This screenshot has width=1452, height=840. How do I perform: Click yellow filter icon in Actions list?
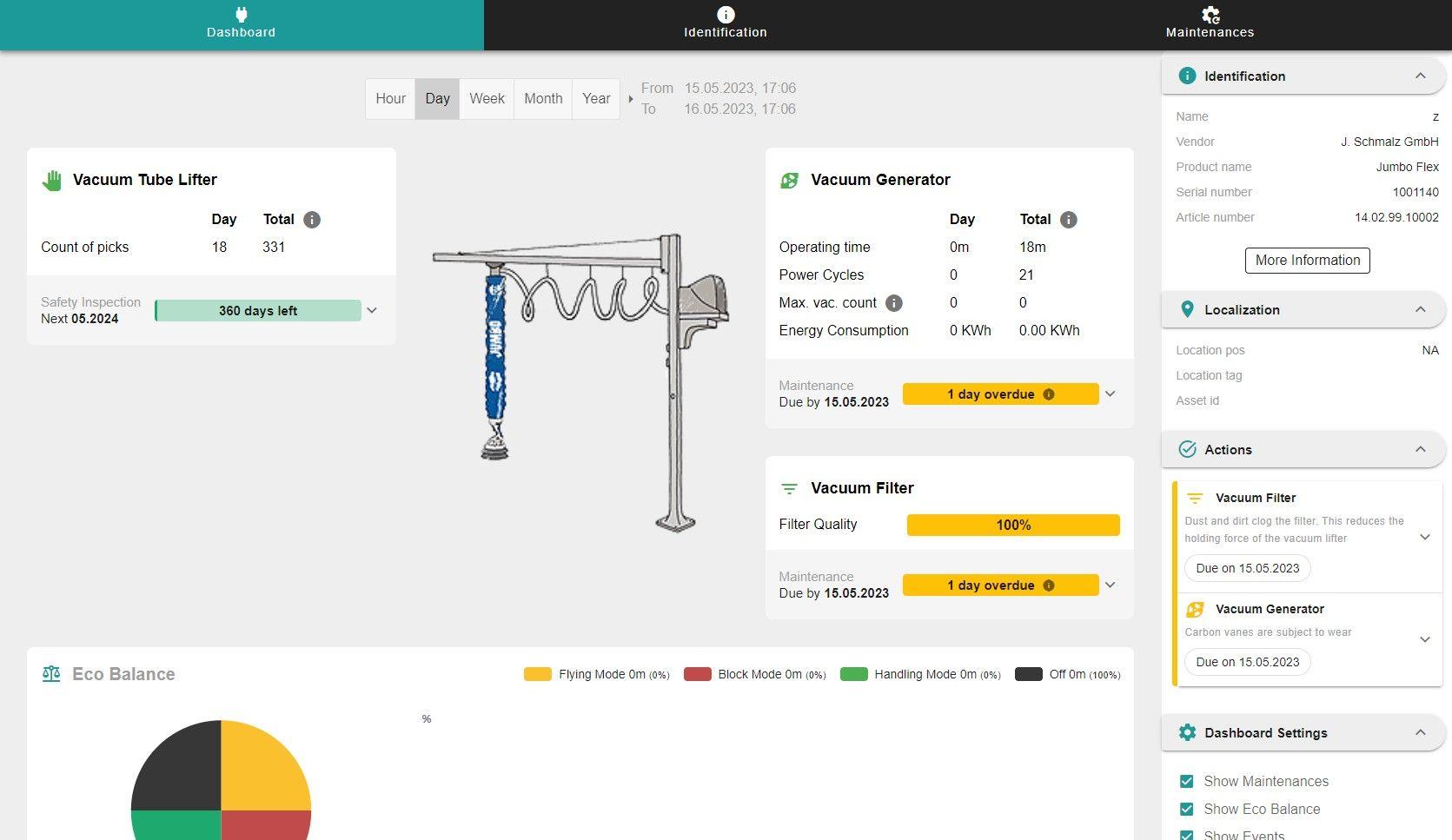click(1195, 498)
